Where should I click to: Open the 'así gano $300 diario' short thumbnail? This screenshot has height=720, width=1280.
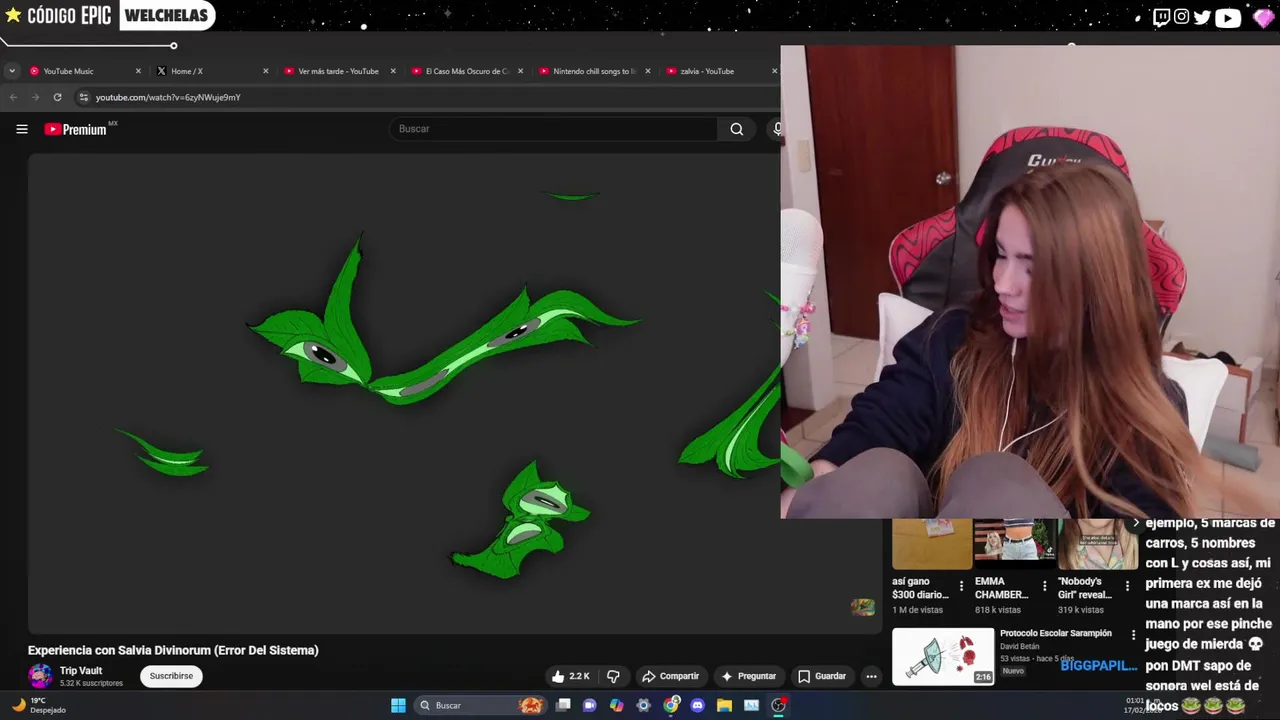pos(931,543)
